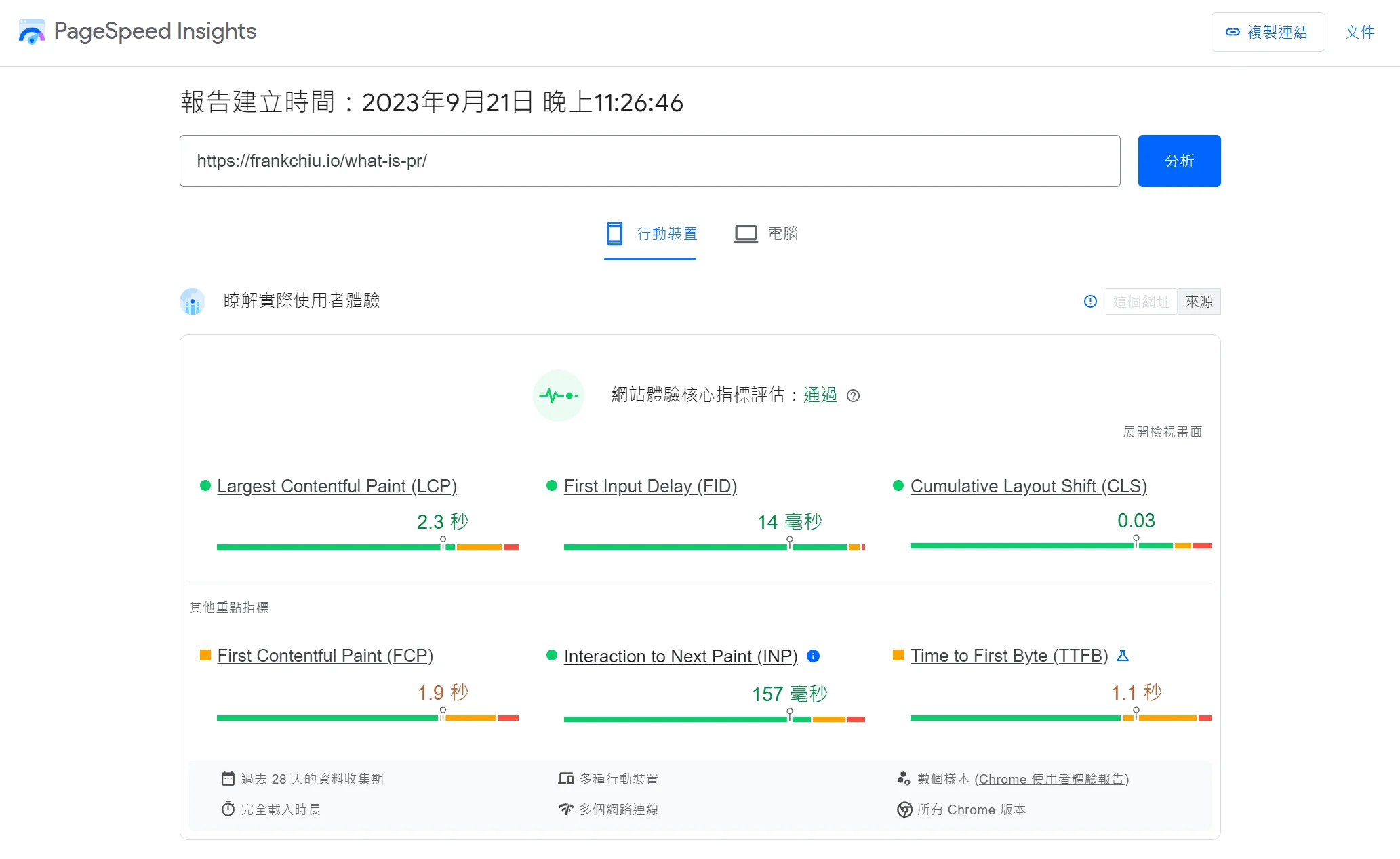
Task: Open the help question mark beside 通過
Action: [x=854, y=396]
